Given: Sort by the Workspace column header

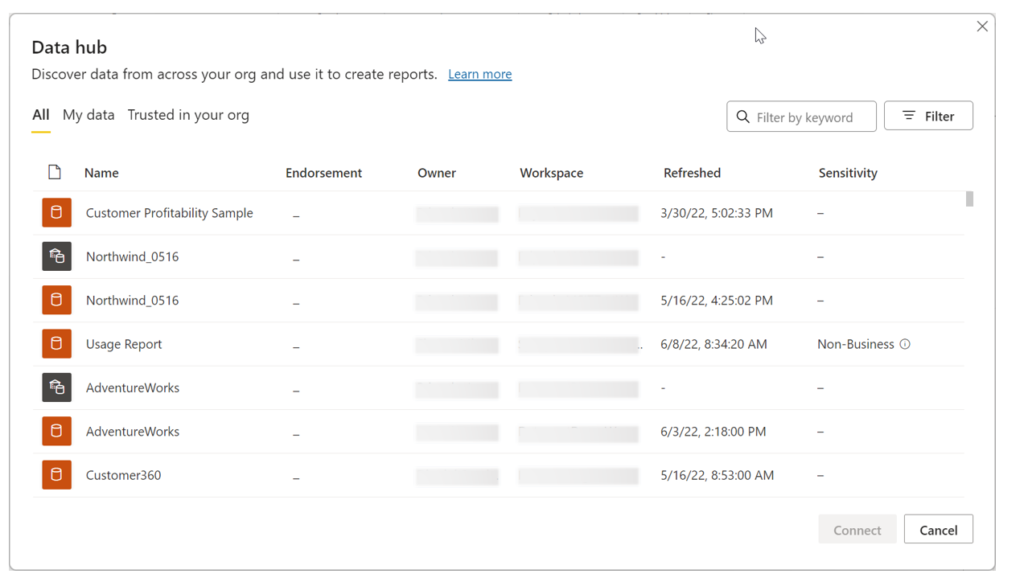Looking at the screenshot, I should coord(552,173).
